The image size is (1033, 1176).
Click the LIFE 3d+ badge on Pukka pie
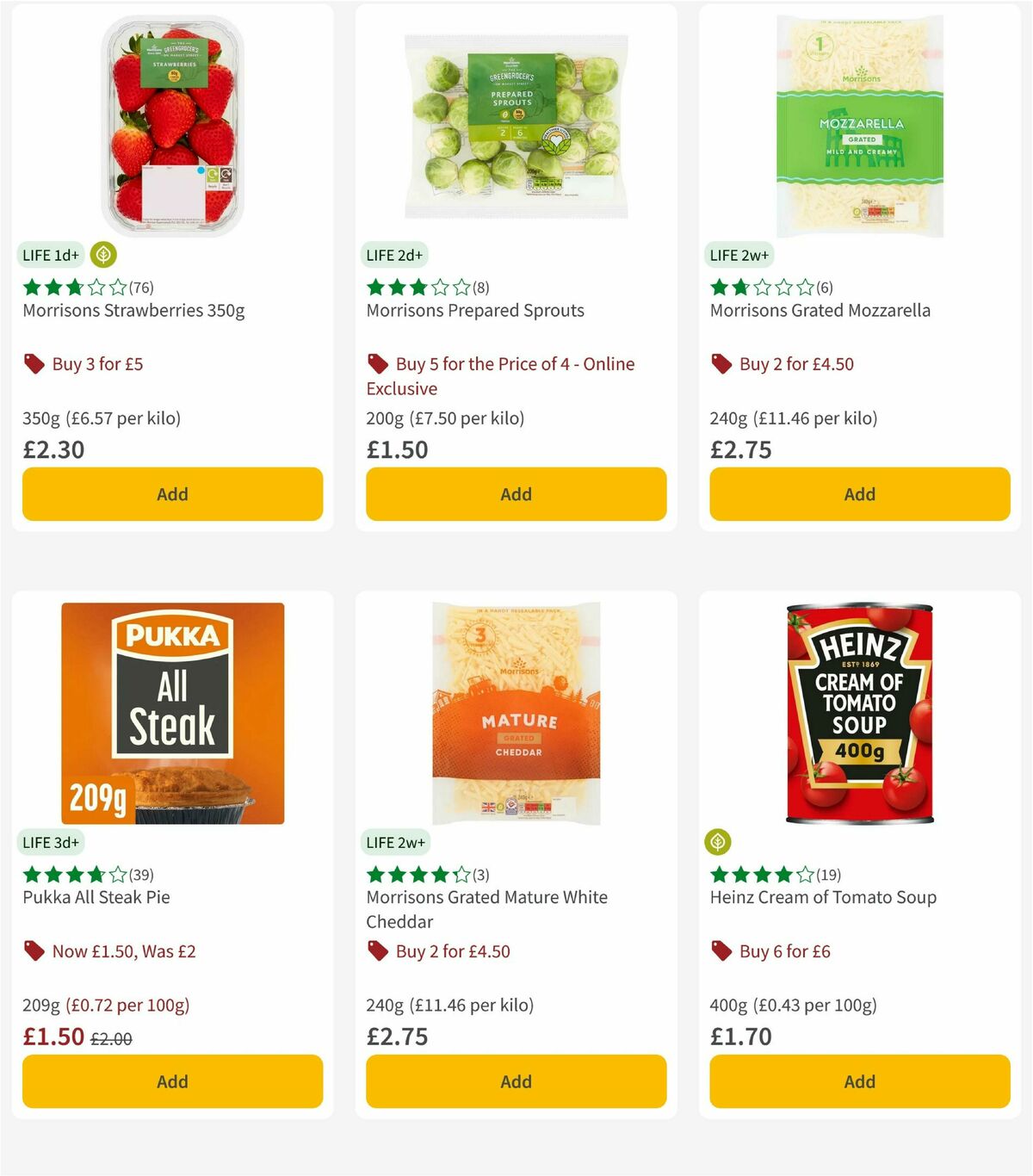52,843
